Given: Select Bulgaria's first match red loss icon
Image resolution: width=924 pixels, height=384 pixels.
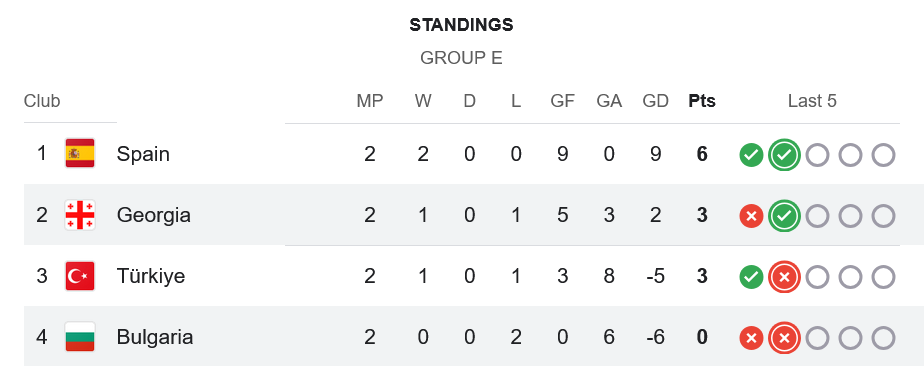Looking at the screenshot, I should click(751, 339).
